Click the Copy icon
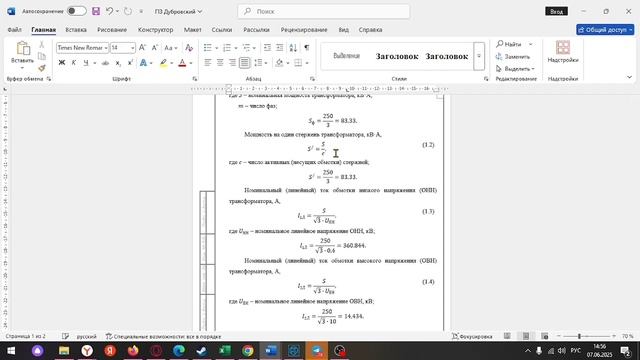The width and height of the screenshot is (640, 360). point(42,56)
